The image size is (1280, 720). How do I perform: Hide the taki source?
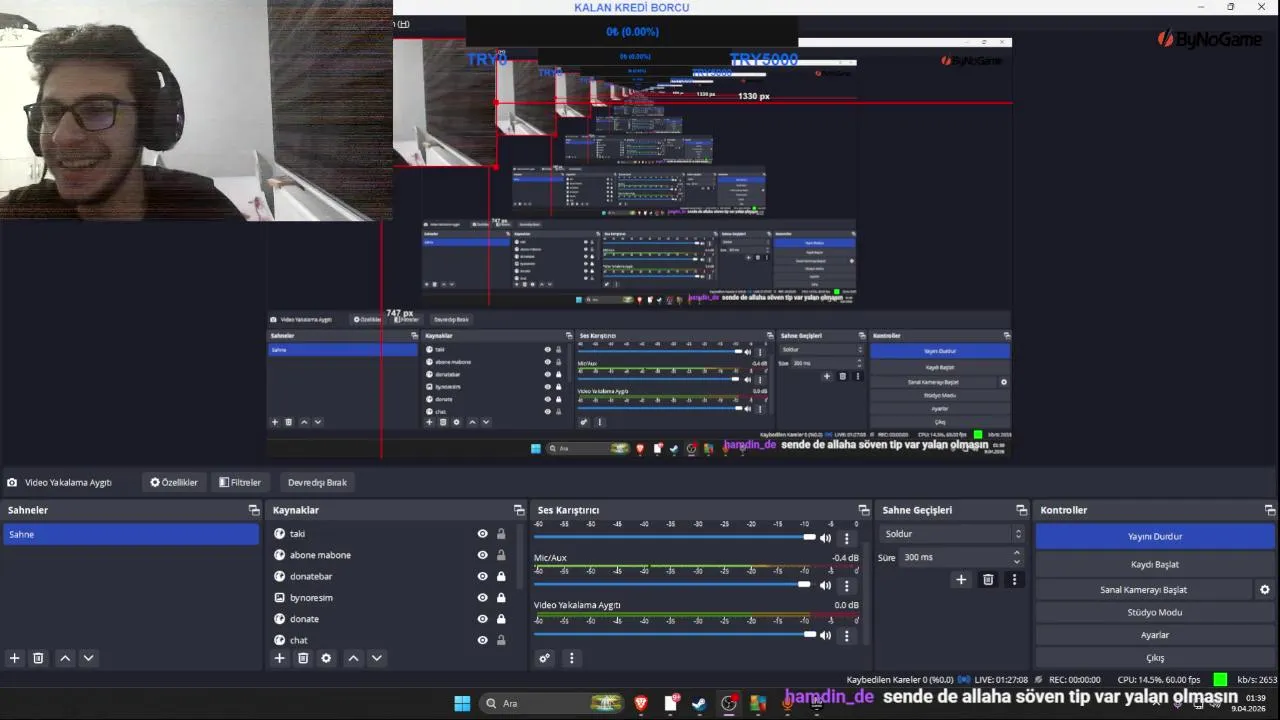coord(483,534)
